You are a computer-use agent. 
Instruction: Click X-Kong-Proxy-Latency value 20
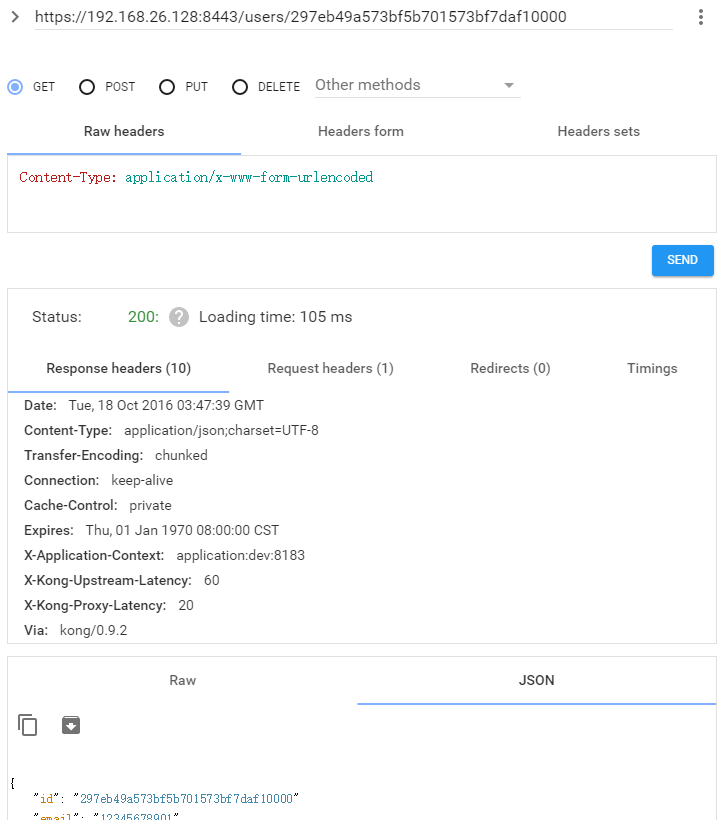pos(186,606)
